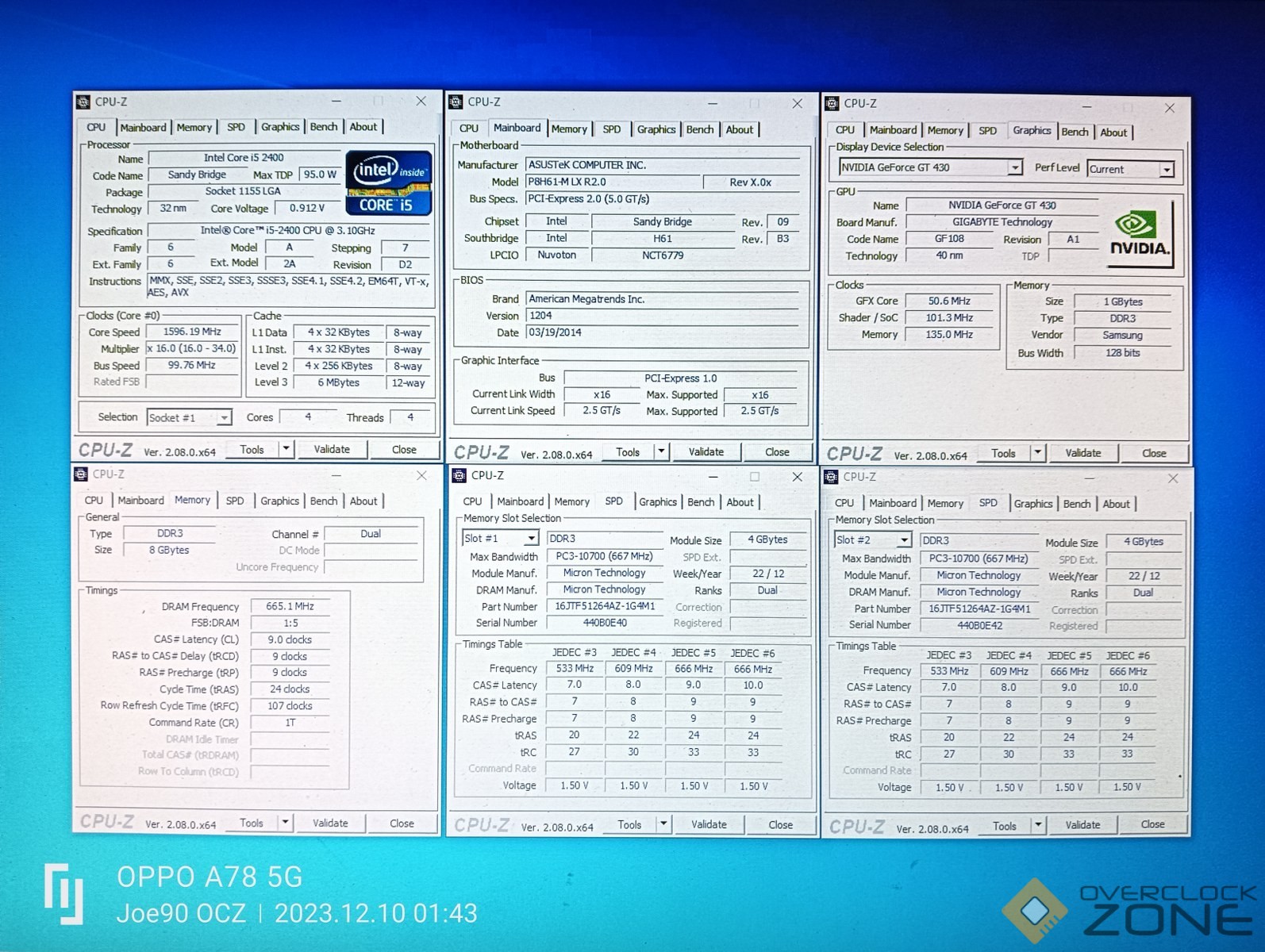
Task: Click the Close button in the Slot #1 window
Action: click(x=780, y=824)
